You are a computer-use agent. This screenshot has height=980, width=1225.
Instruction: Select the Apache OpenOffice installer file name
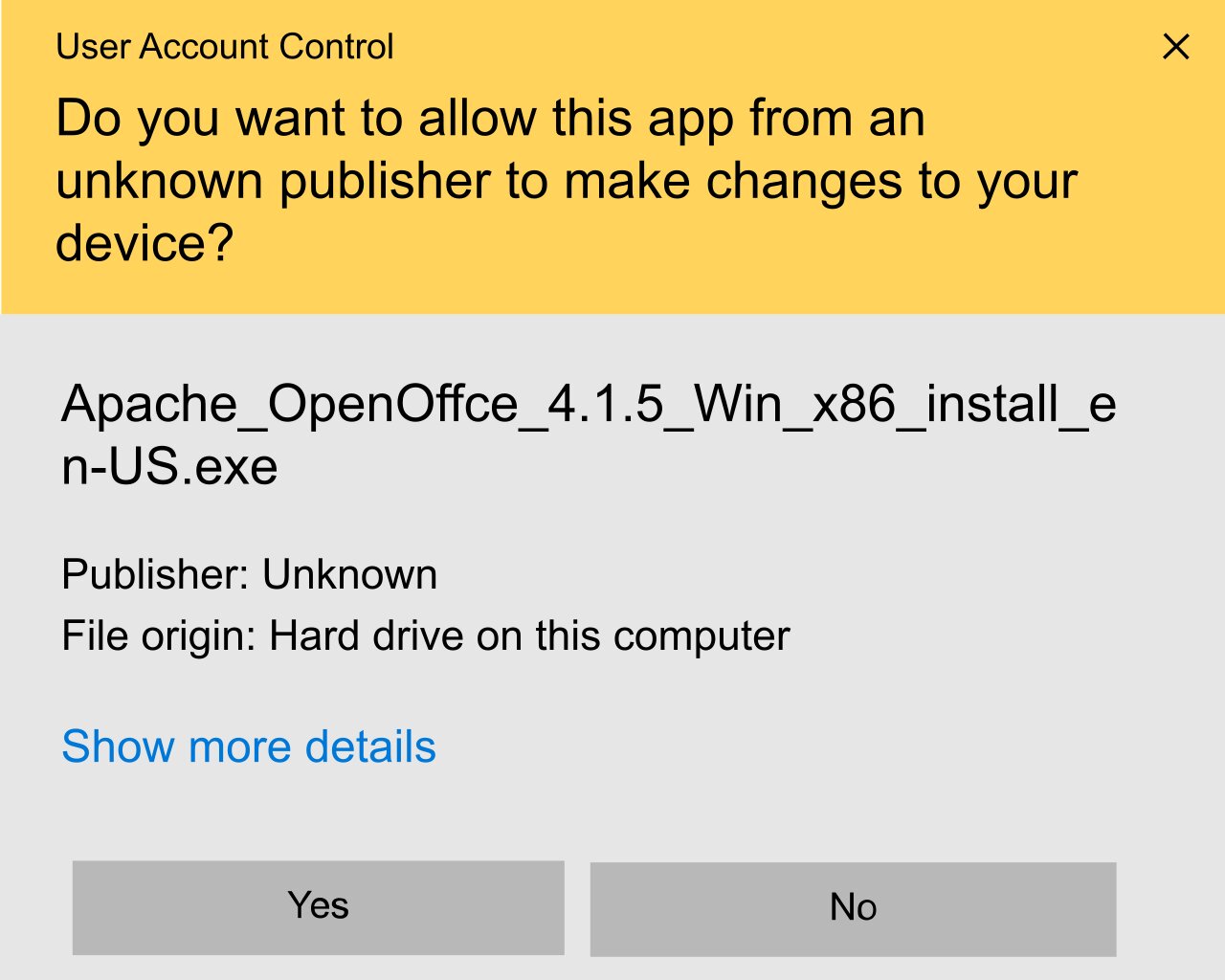pyautogui.click(x=588, y=434)
